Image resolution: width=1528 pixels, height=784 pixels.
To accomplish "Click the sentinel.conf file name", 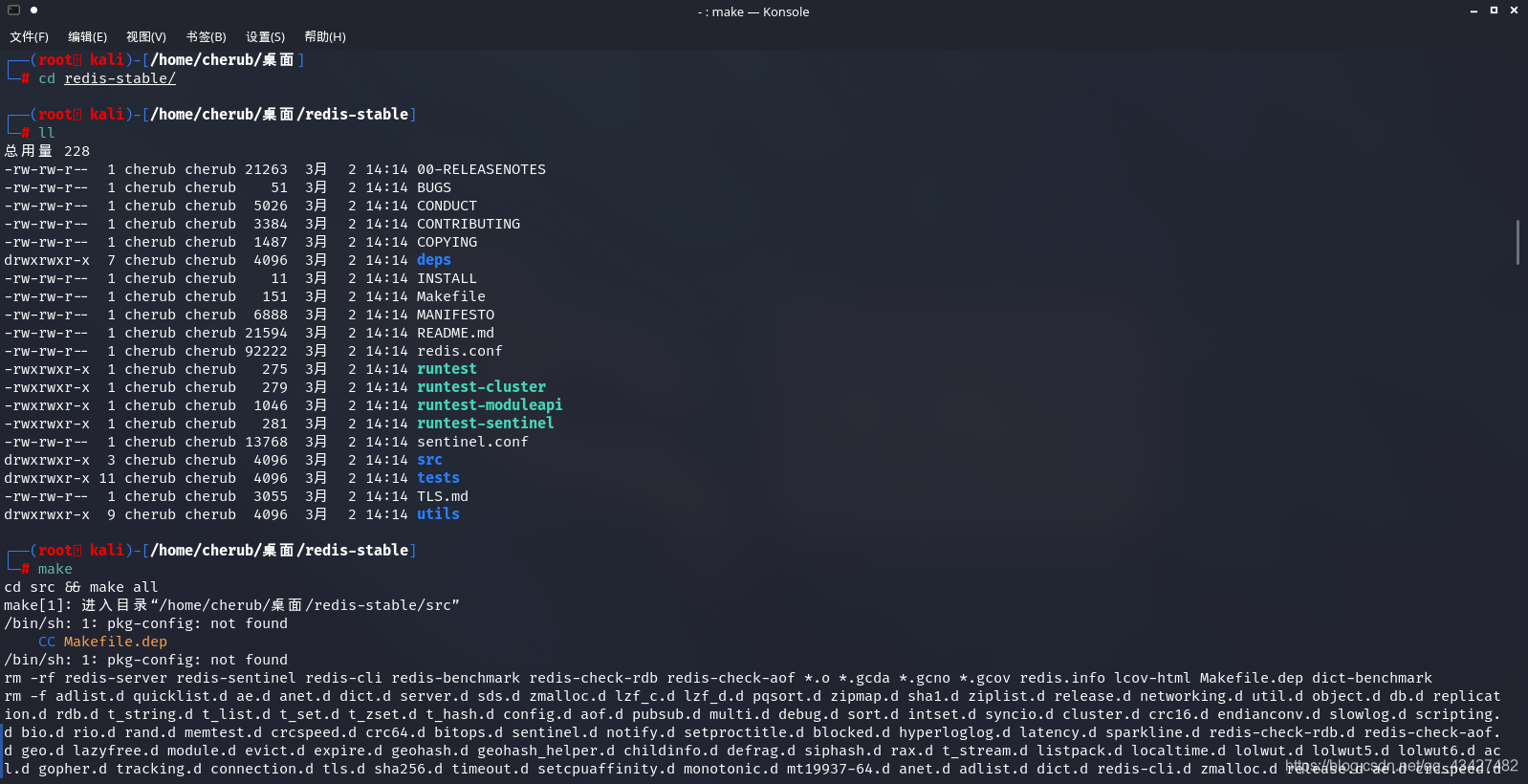I will 472,442.
